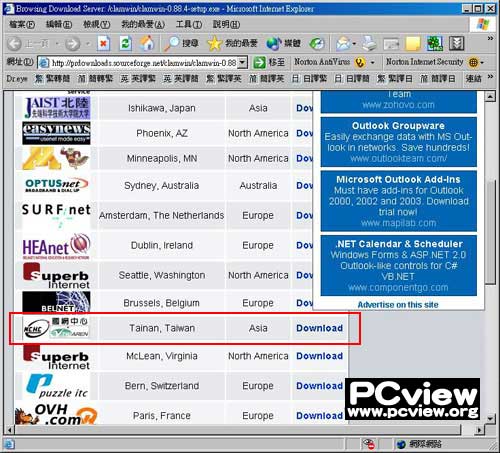Click the Edit page toolbar icon
The image size is (500, 453).
[391, 44]
